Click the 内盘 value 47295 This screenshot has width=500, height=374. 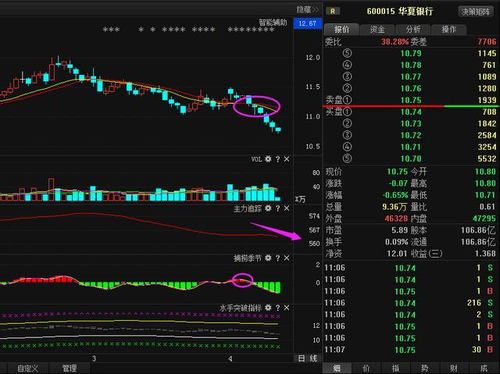[484, 218]
